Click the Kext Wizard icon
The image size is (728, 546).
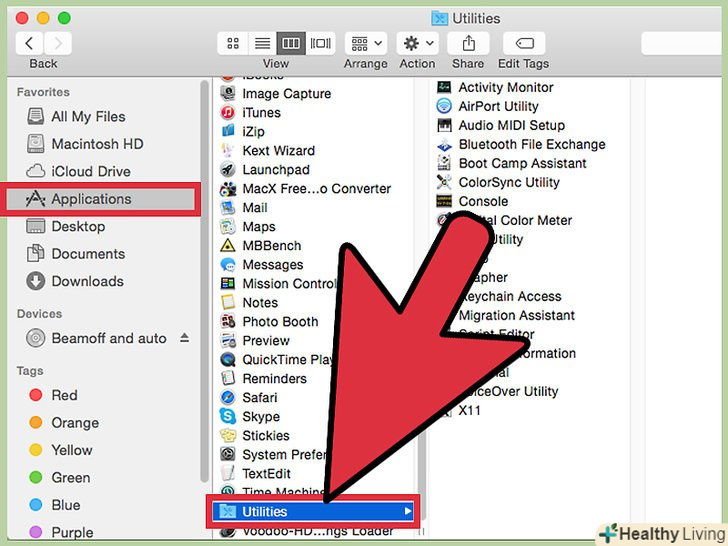click(x=228, y=150)
